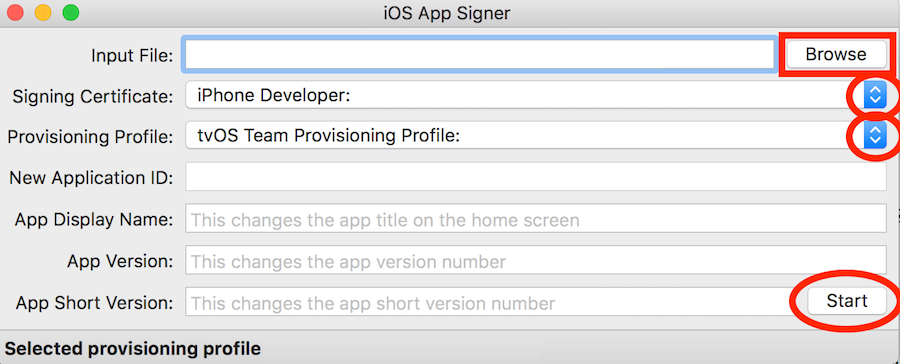Click the 'App Short Version:' label

95,303
